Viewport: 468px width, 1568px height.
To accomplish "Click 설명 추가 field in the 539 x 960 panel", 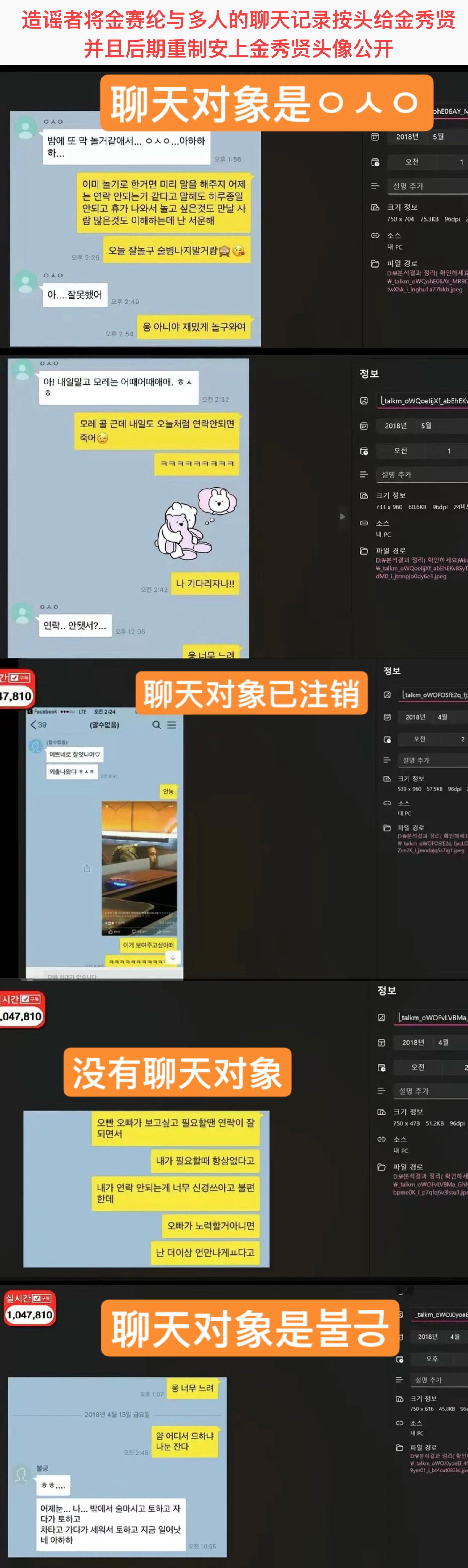I will click(x=433, y=760).
